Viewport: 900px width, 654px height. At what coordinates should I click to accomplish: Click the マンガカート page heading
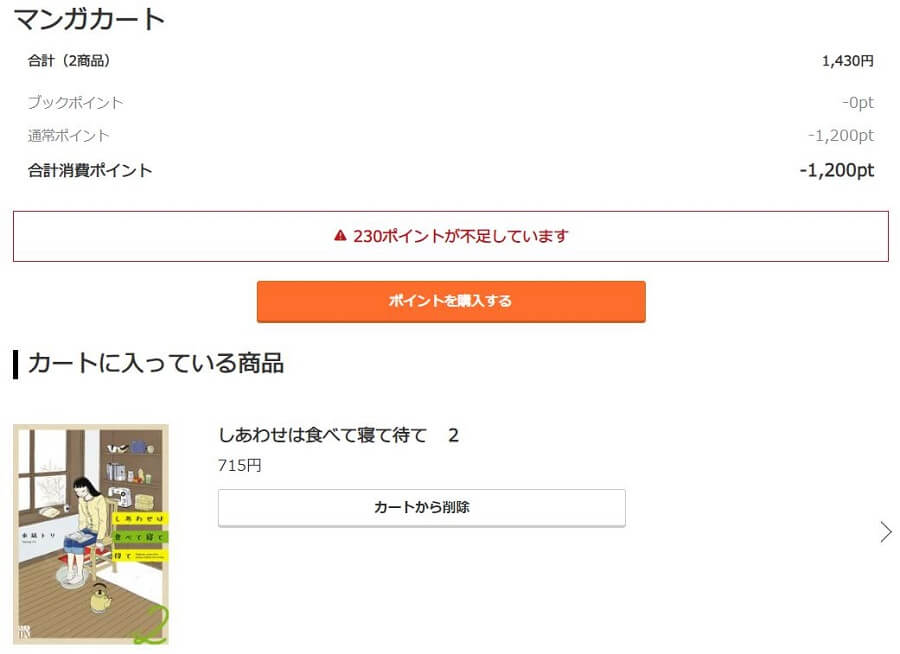point(90,19)
